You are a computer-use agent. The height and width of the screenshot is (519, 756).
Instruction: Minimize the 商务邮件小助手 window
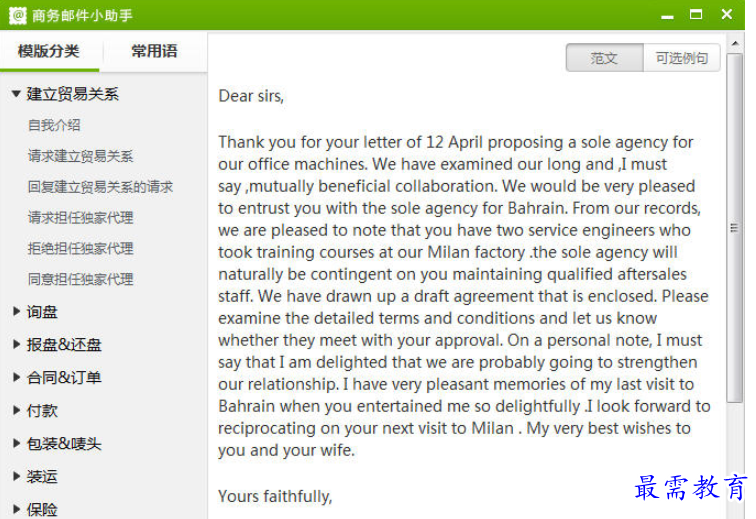pos(667,16)
